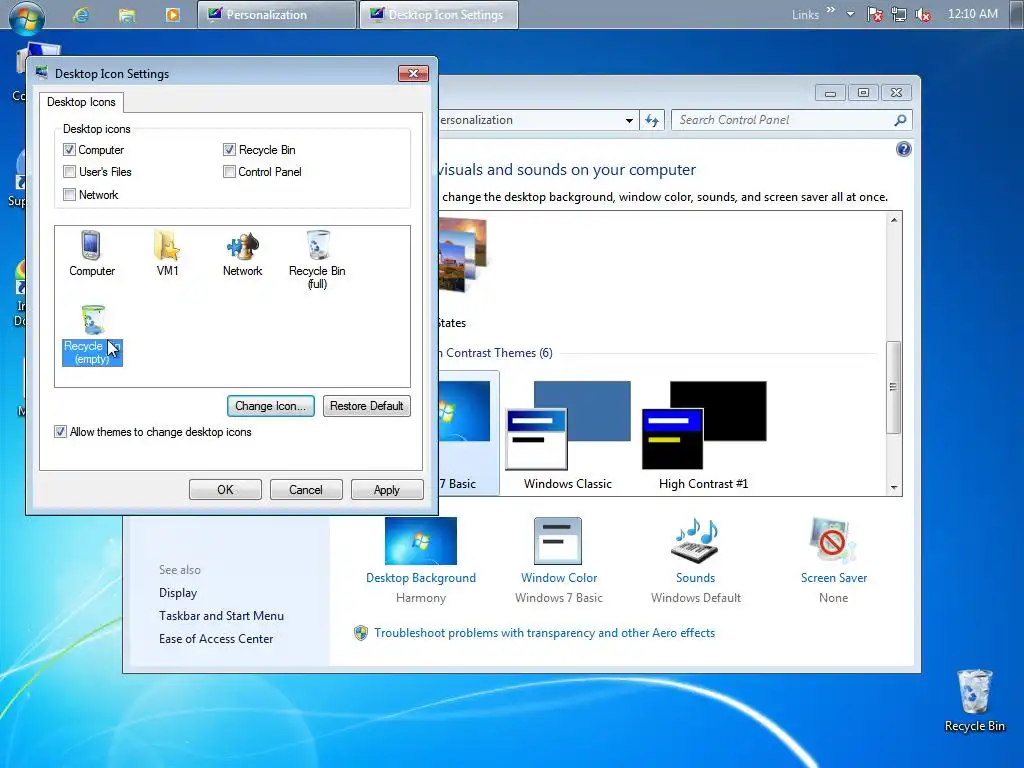This screenshot has width=1024, height=768.
Task: Click the Links toolbar label
Action: pos(805,14)
